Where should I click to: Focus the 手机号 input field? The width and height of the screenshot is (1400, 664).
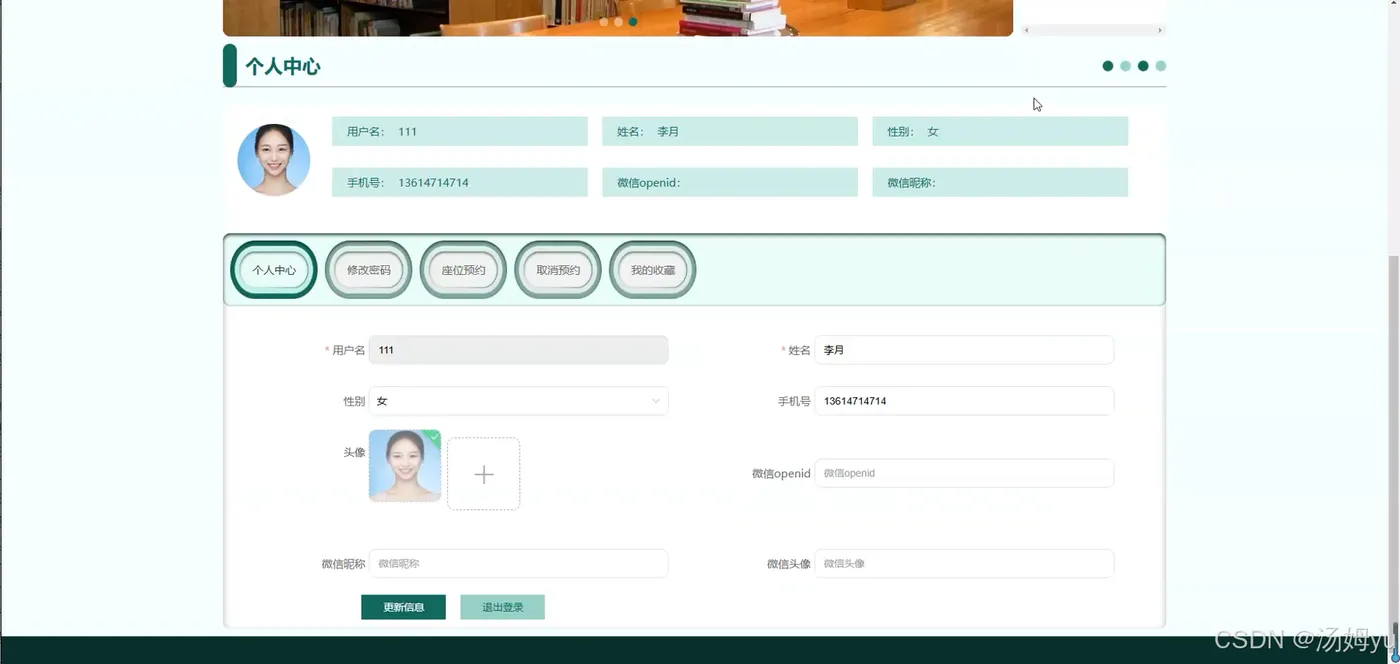[964, 401]
